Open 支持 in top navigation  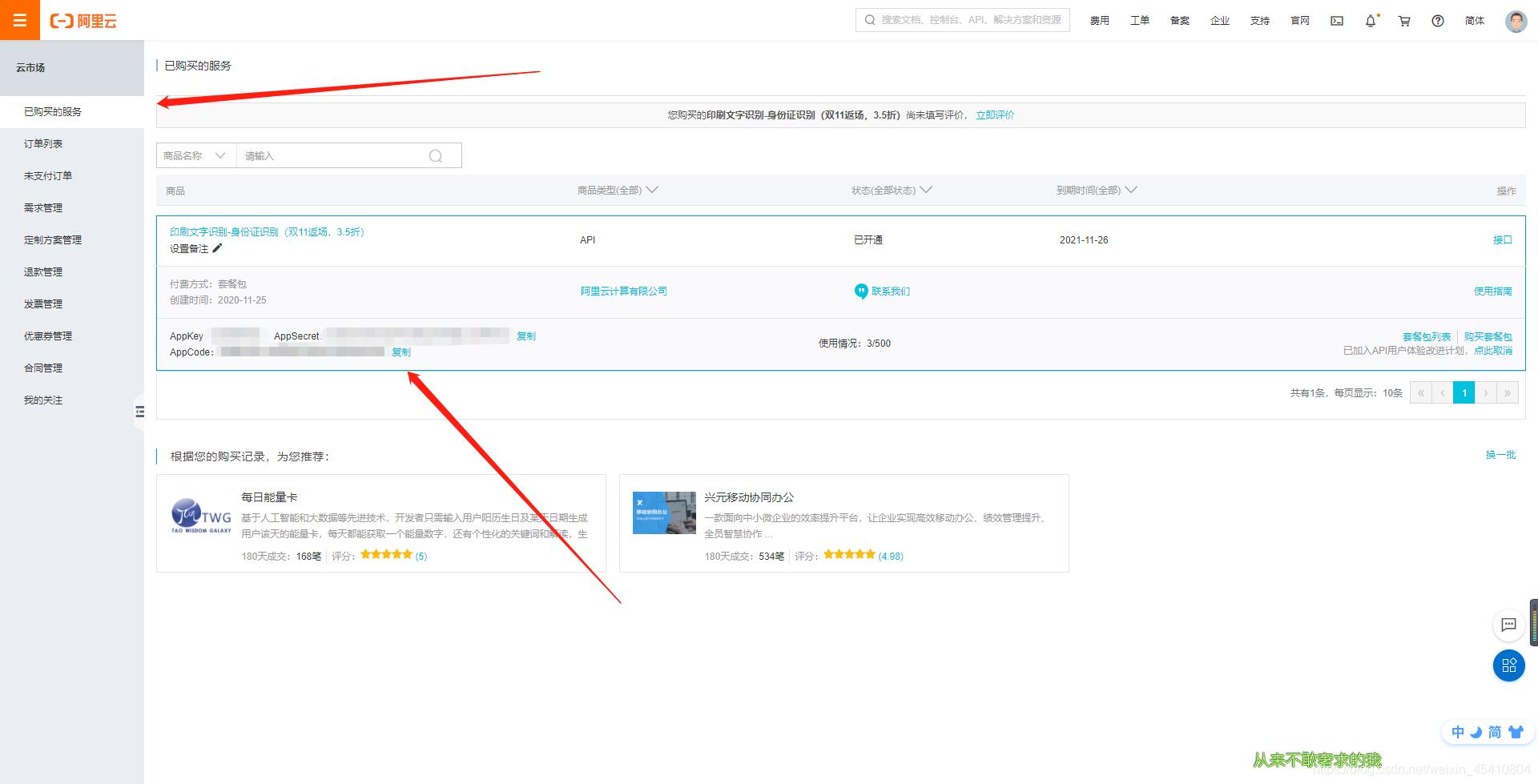click(x=1260, y=21)
